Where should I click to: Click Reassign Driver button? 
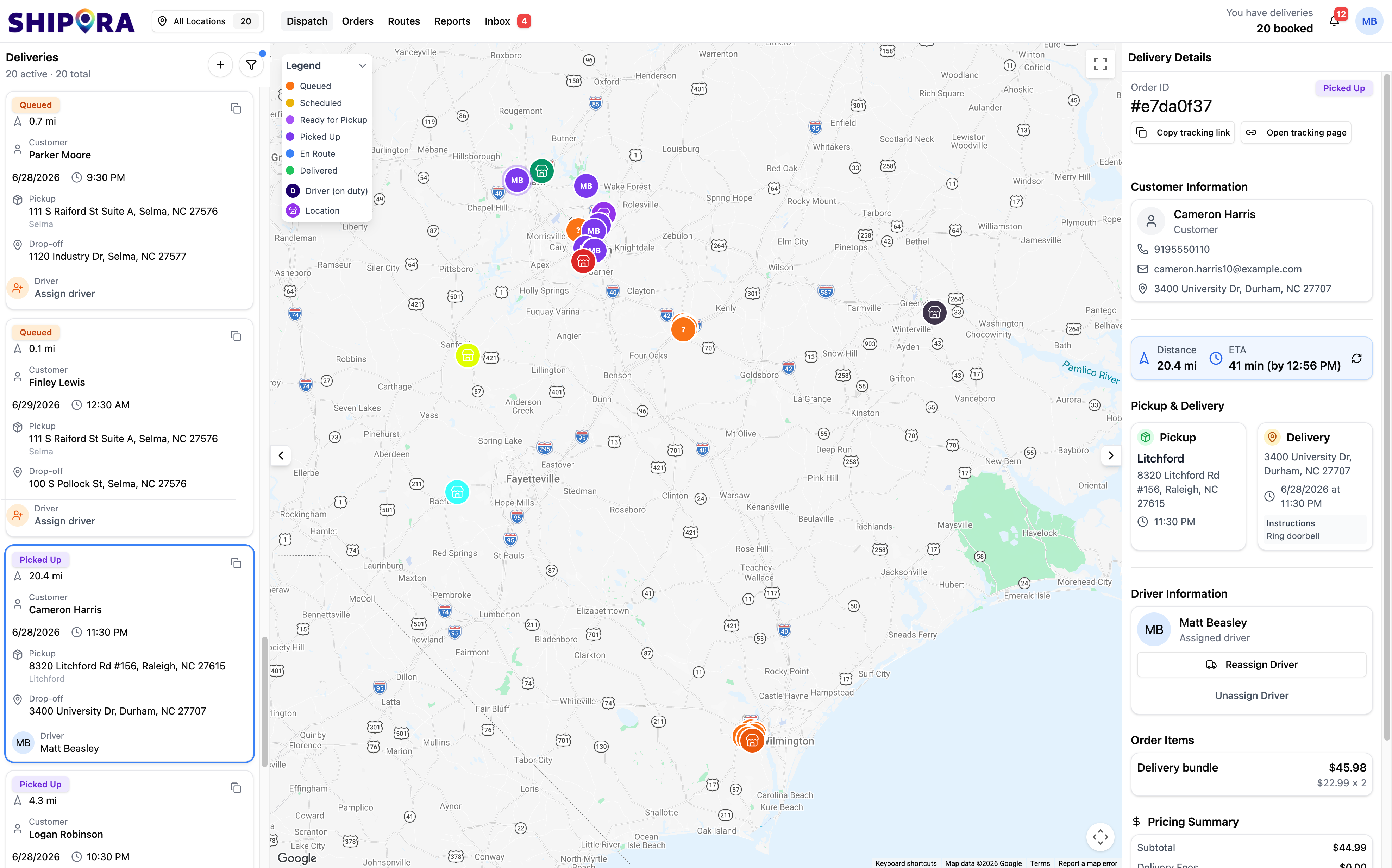tap(1252, 665)
